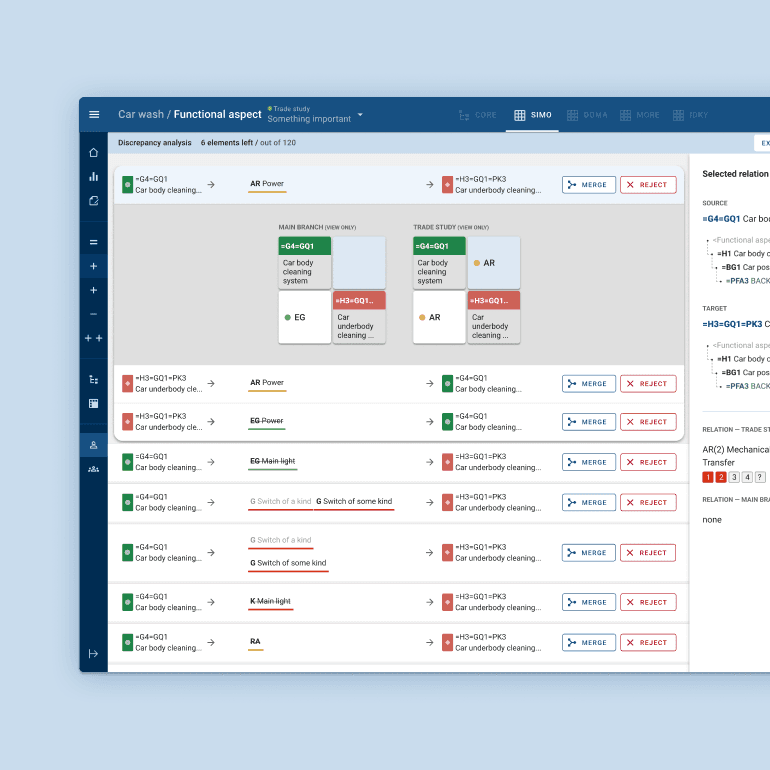Click red =H3=GQ1 card in Trade Study
770x770 pixels.
click(494, 317)
